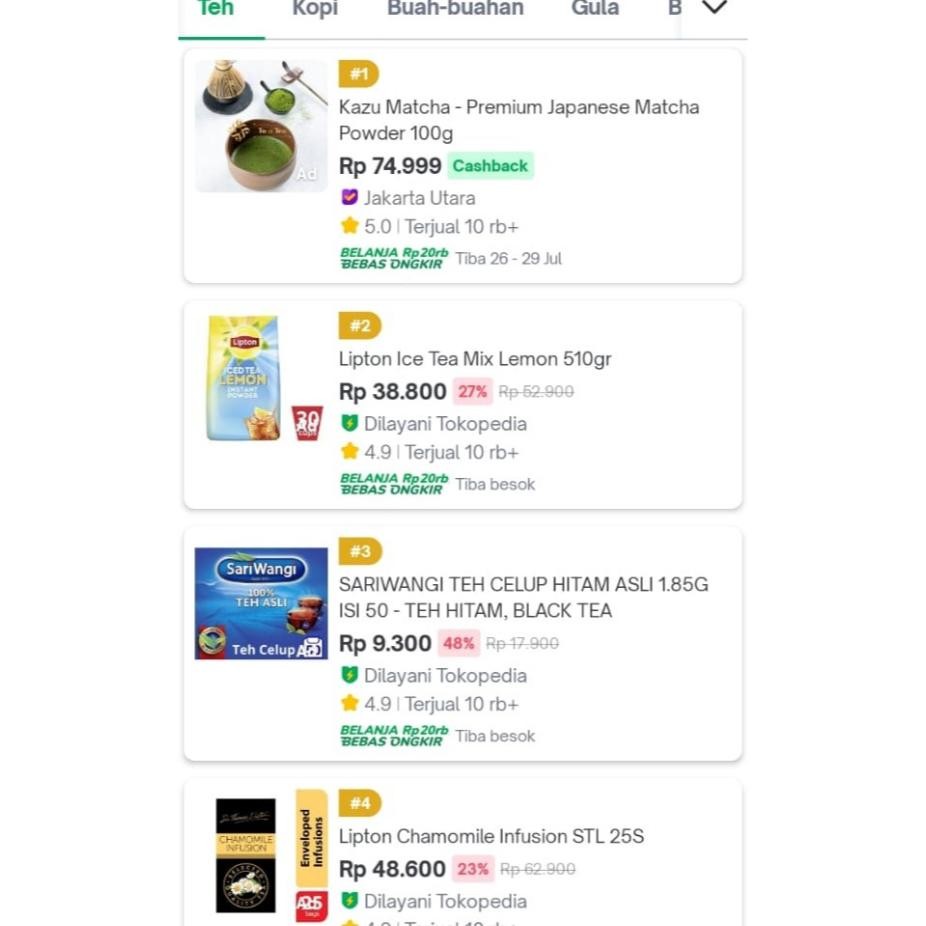Open Lipton Chamomile Infusion STL 25S title
This screenshot has width=926, height=926.
[491, 836]
